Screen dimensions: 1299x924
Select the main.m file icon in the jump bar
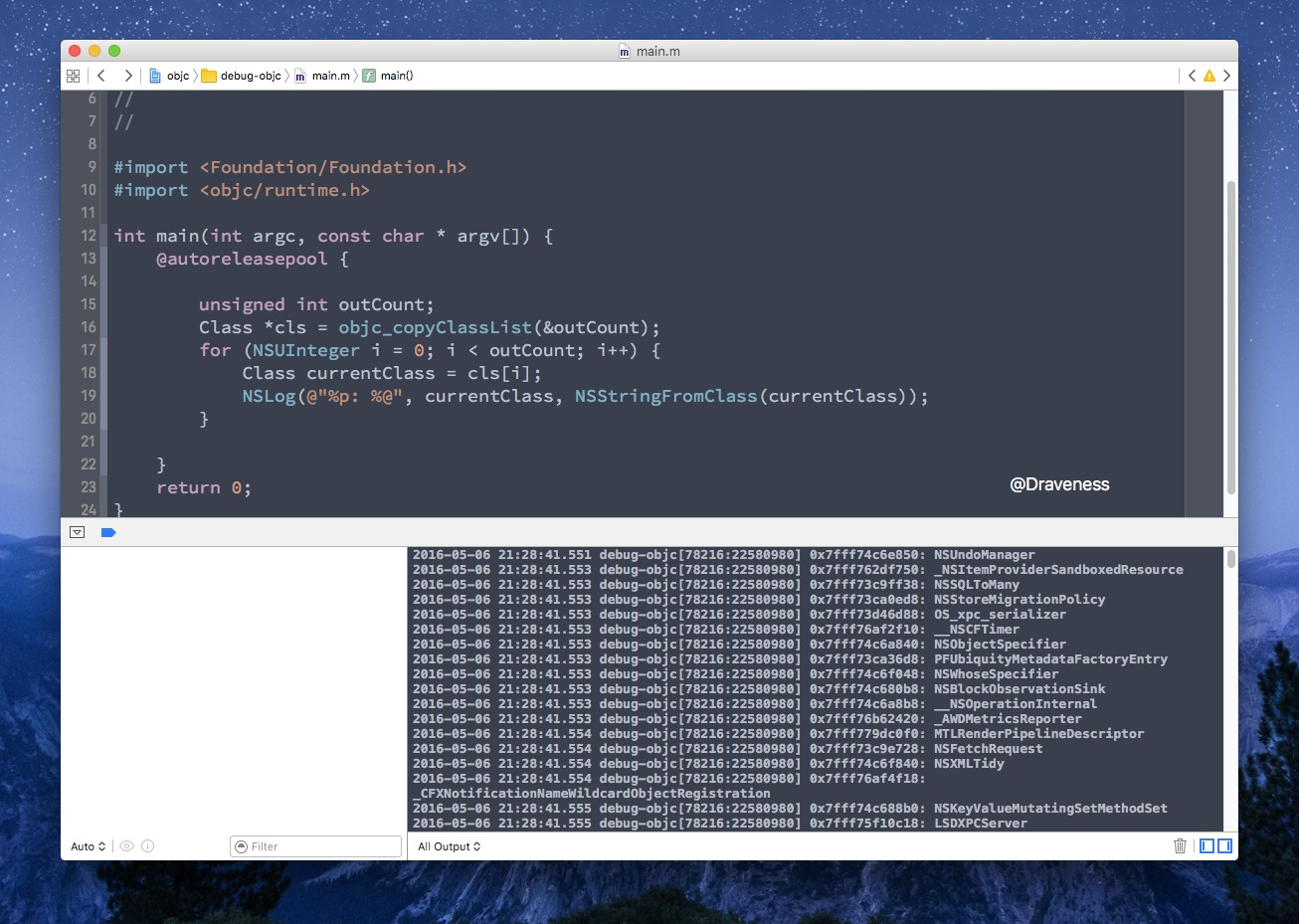click(301, 75)
